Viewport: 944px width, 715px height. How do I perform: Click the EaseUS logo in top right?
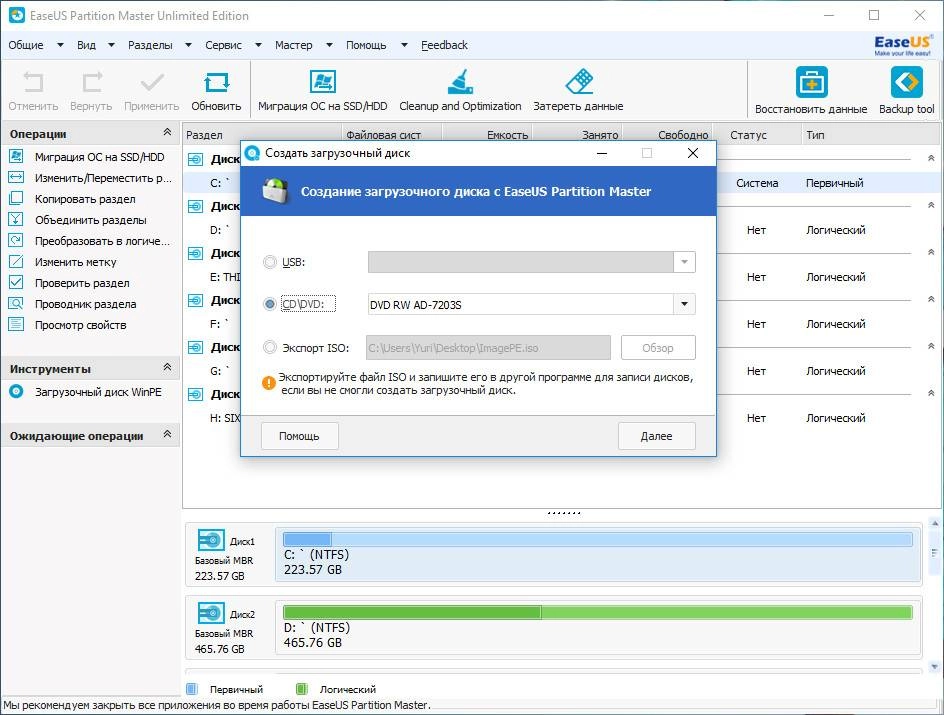(903, 45)
